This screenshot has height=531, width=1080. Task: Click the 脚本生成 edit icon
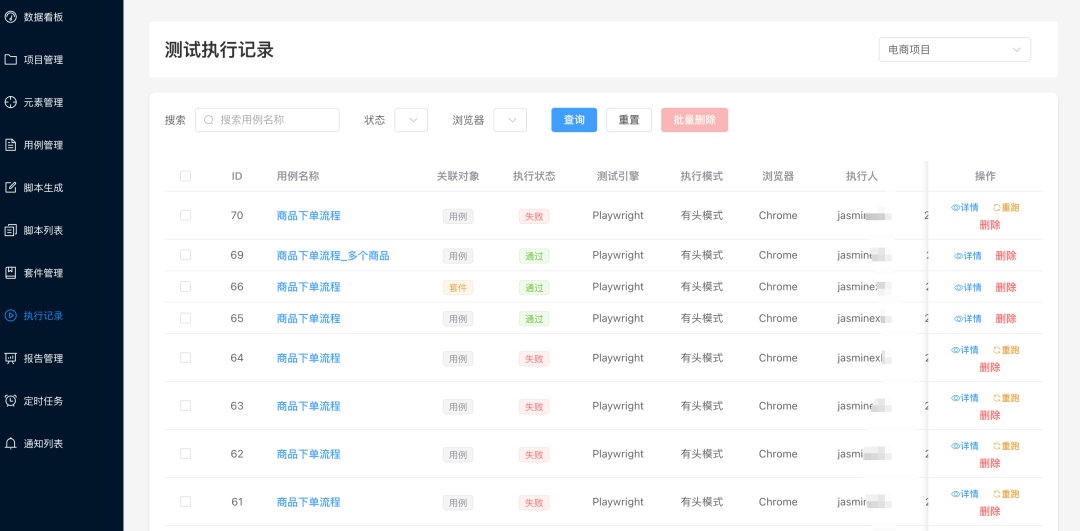[10, 187]
